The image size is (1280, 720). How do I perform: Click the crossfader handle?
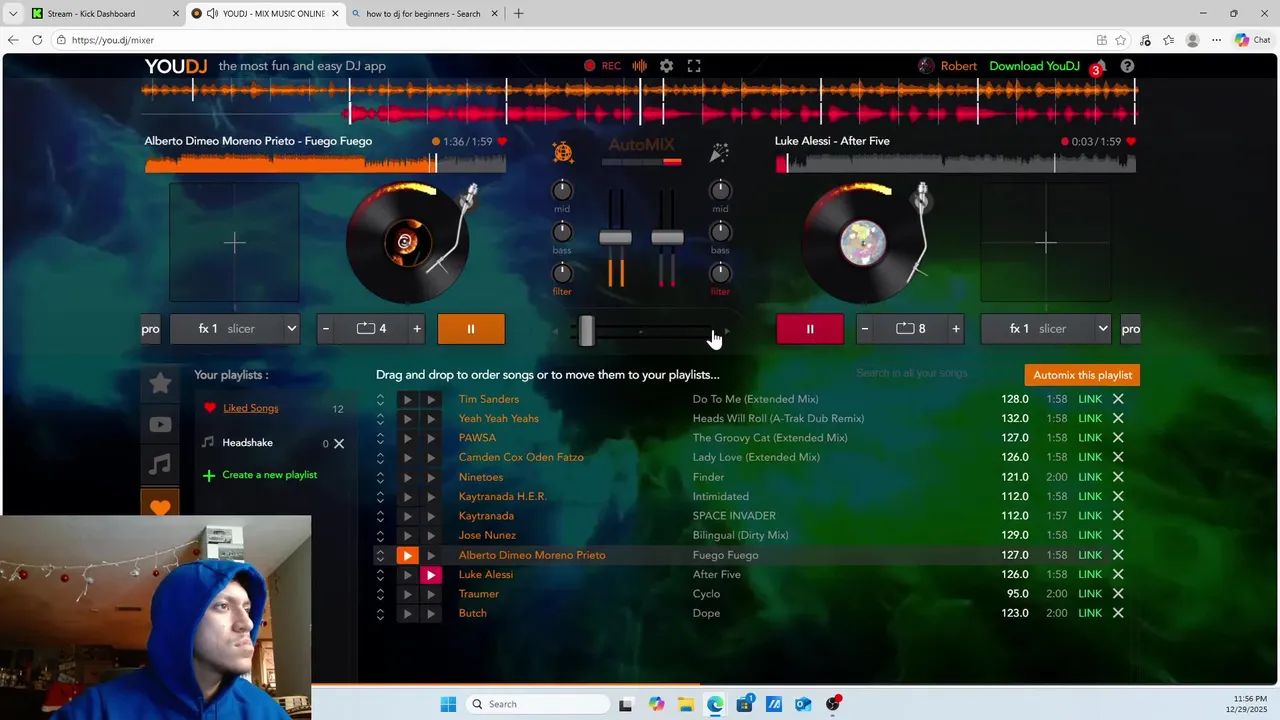click(587, 331)
